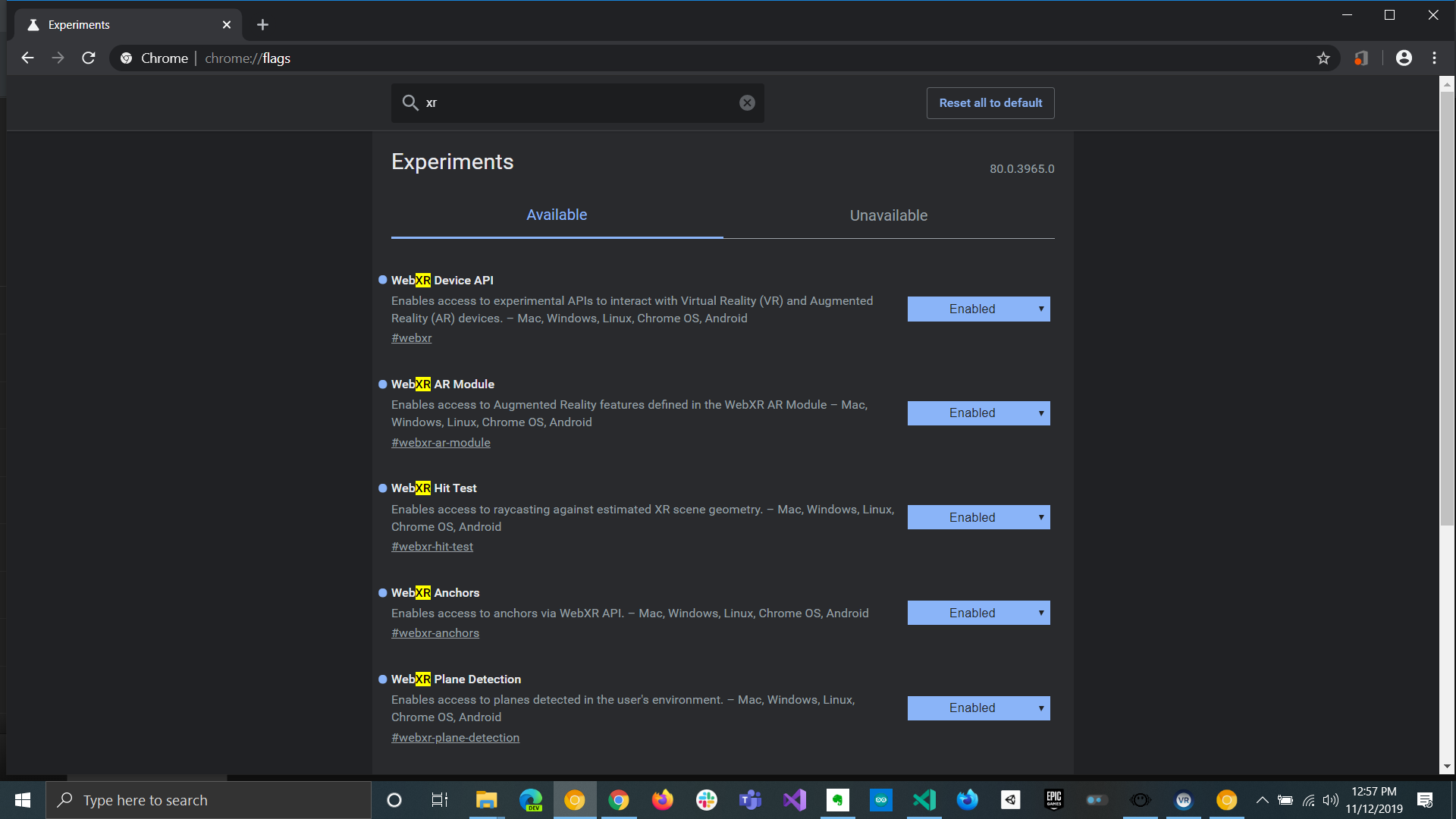This screenshot has width=1456, height=819.
Task: Click the browser back arrow
Action: (27, 58)
